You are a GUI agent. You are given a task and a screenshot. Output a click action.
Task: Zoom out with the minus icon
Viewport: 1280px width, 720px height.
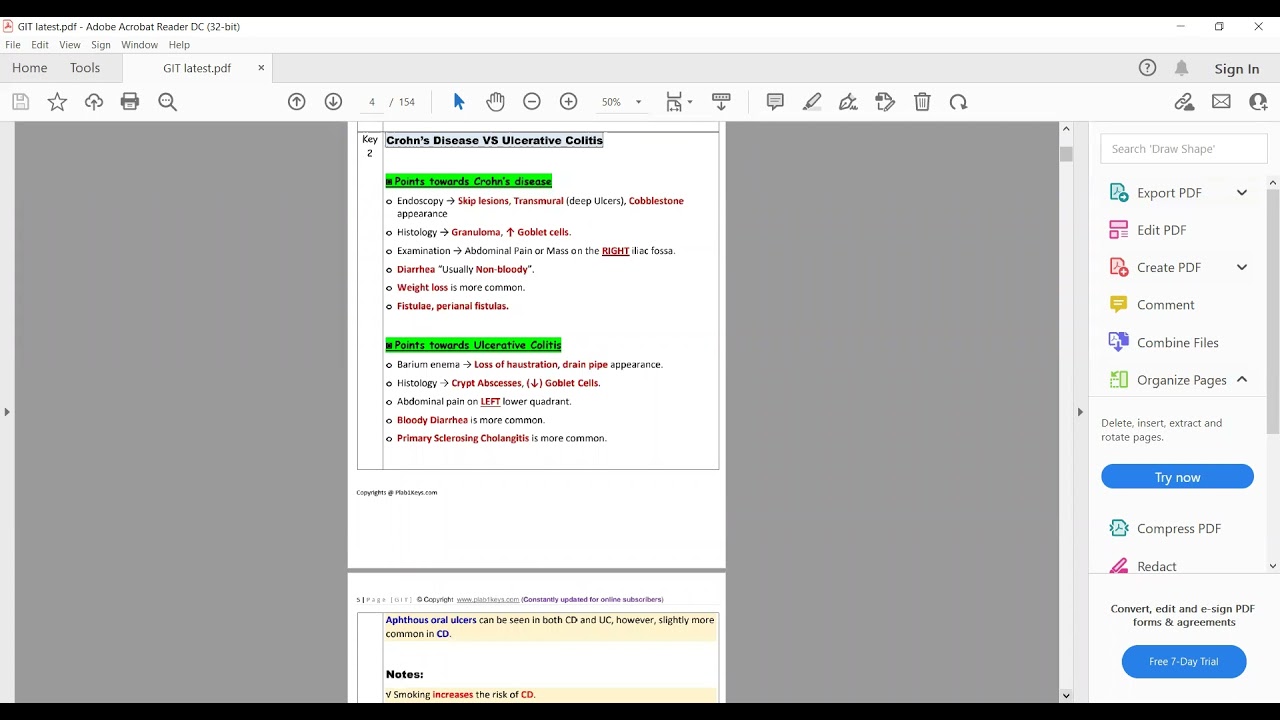pos(532,102)
